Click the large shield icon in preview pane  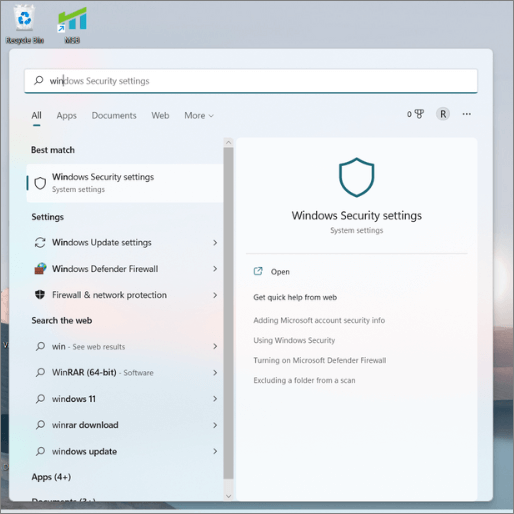[356, 177]
